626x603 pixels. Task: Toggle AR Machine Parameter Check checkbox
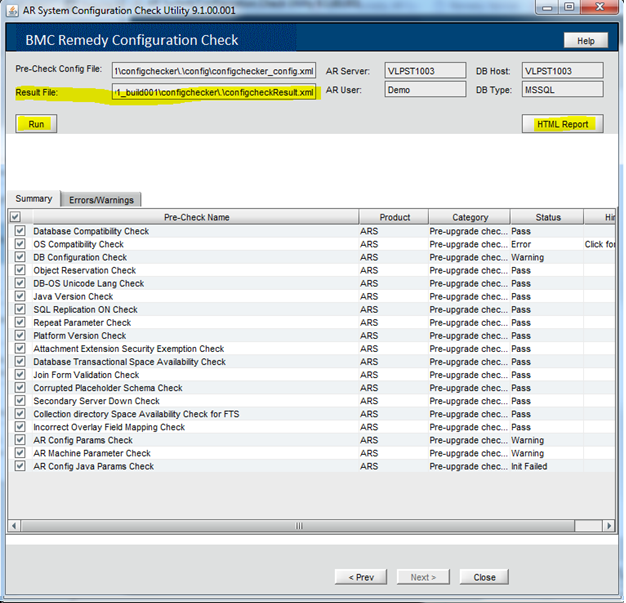coord(20,453)
